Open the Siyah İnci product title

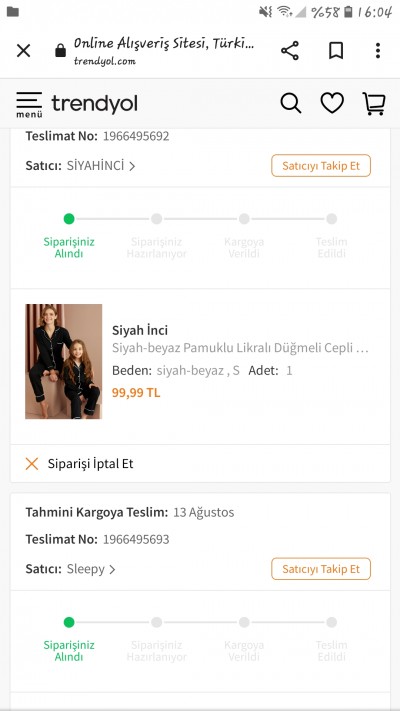(140, 330)
